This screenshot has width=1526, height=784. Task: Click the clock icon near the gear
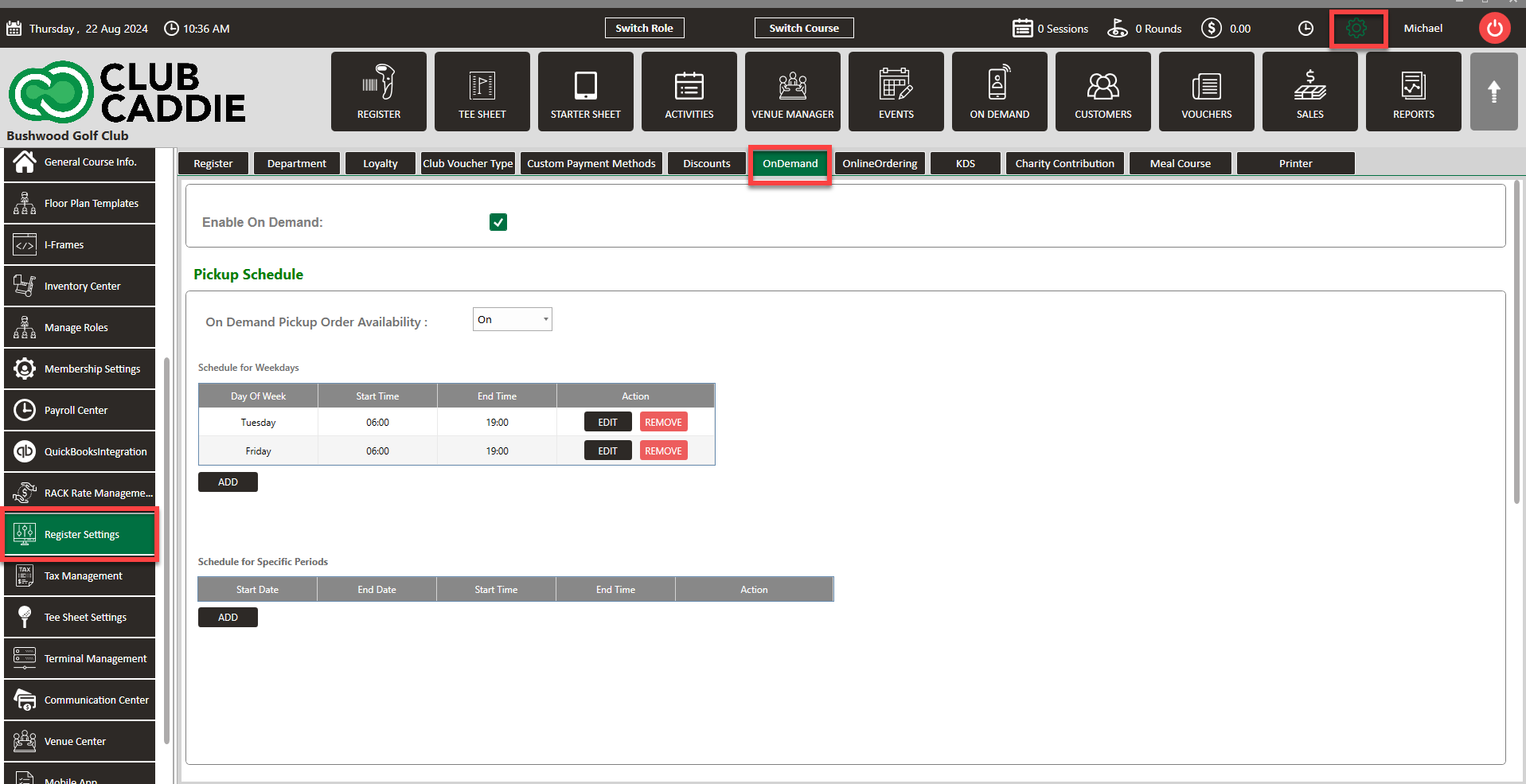[1305, 29]
